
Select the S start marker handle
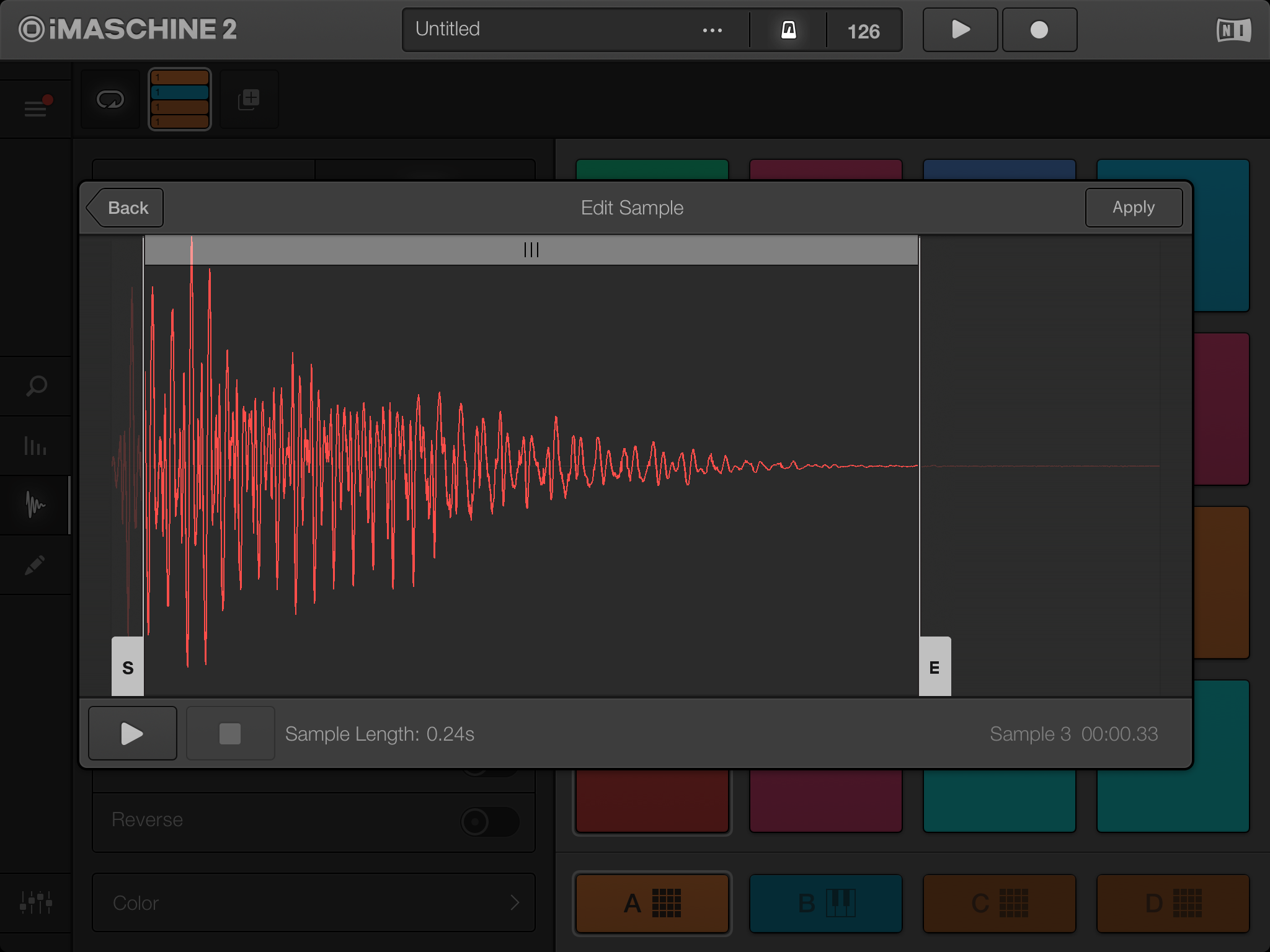[128, 667]
